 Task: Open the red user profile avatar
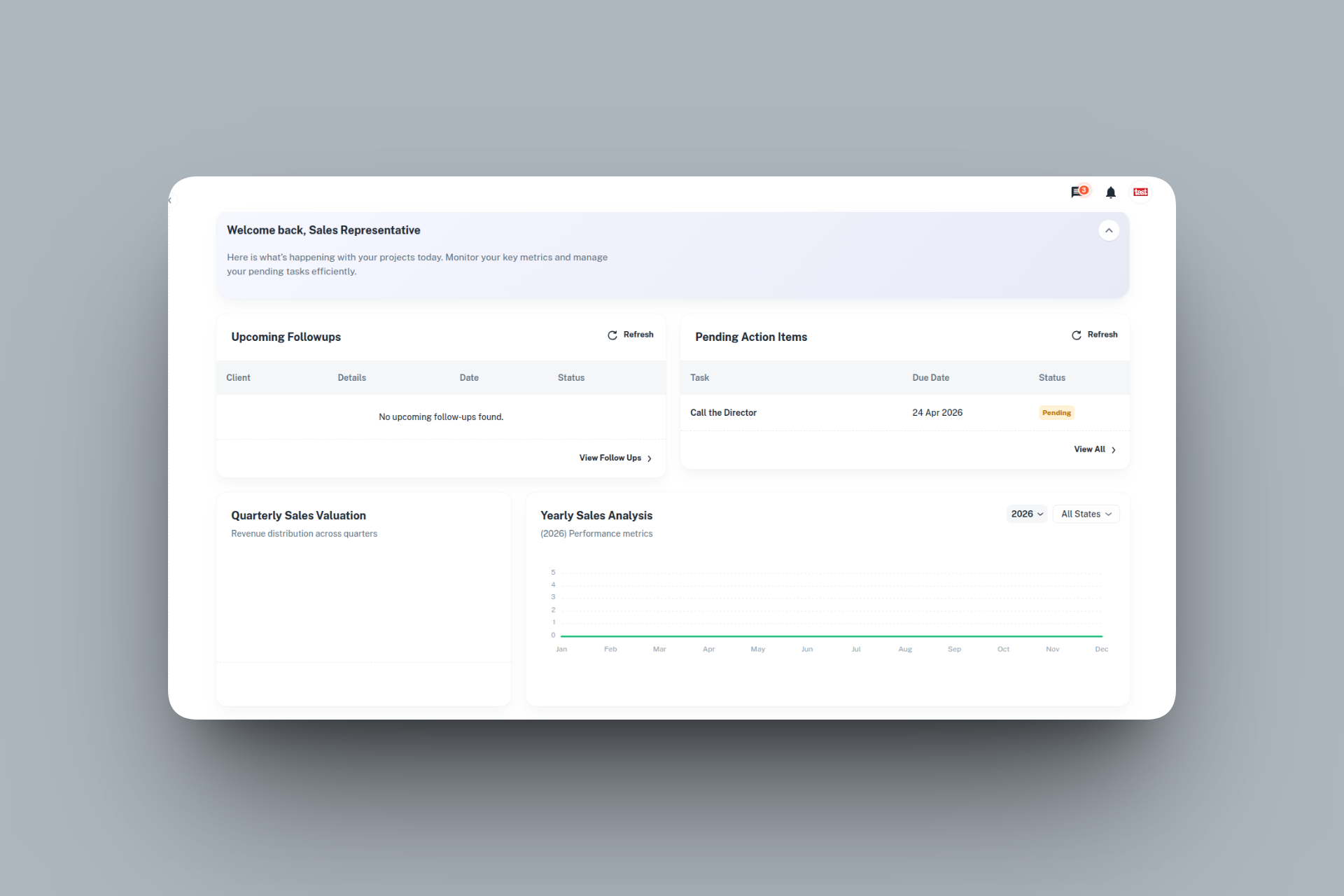tap(1140, 192)
